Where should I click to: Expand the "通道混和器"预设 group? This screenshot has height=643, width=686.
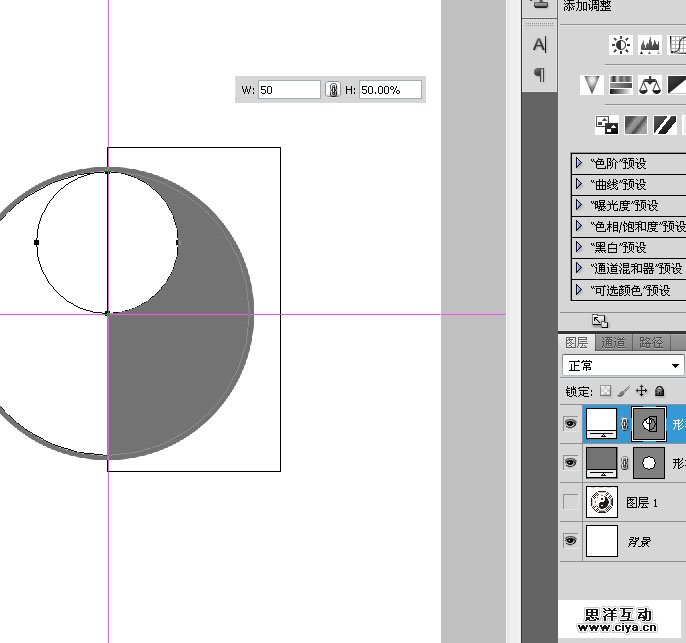(x=579, y=268)
